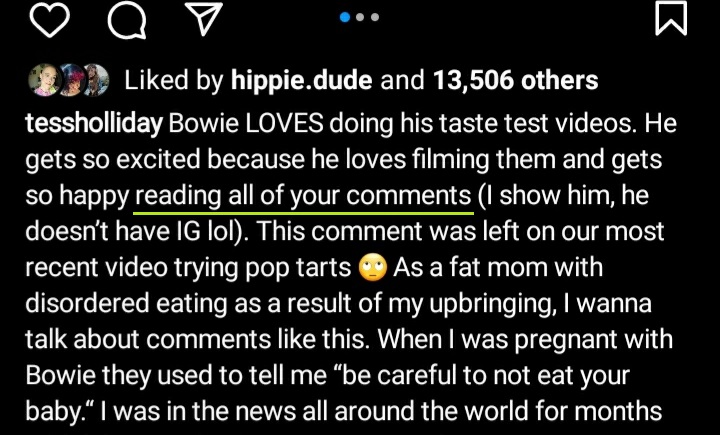Image resolution: width=720 pixels, height=435 pixels.
Task: Visit the hippie.dude profile
Action: 301,80
